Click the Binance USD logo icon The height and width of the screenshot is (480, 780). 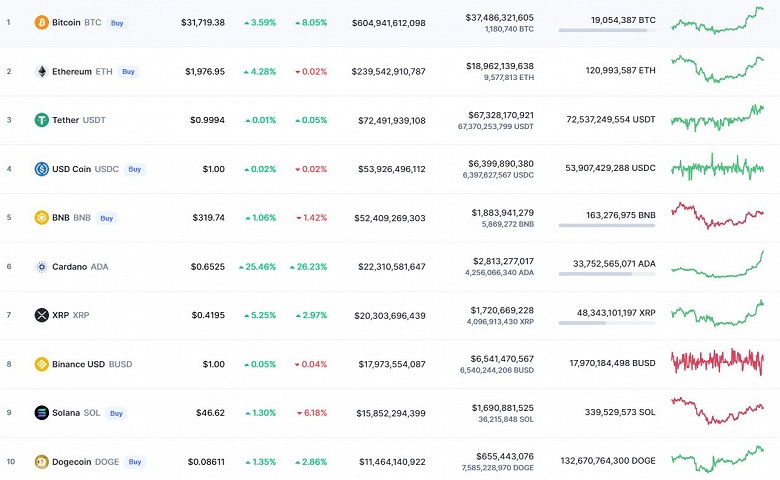coord(41,364)
